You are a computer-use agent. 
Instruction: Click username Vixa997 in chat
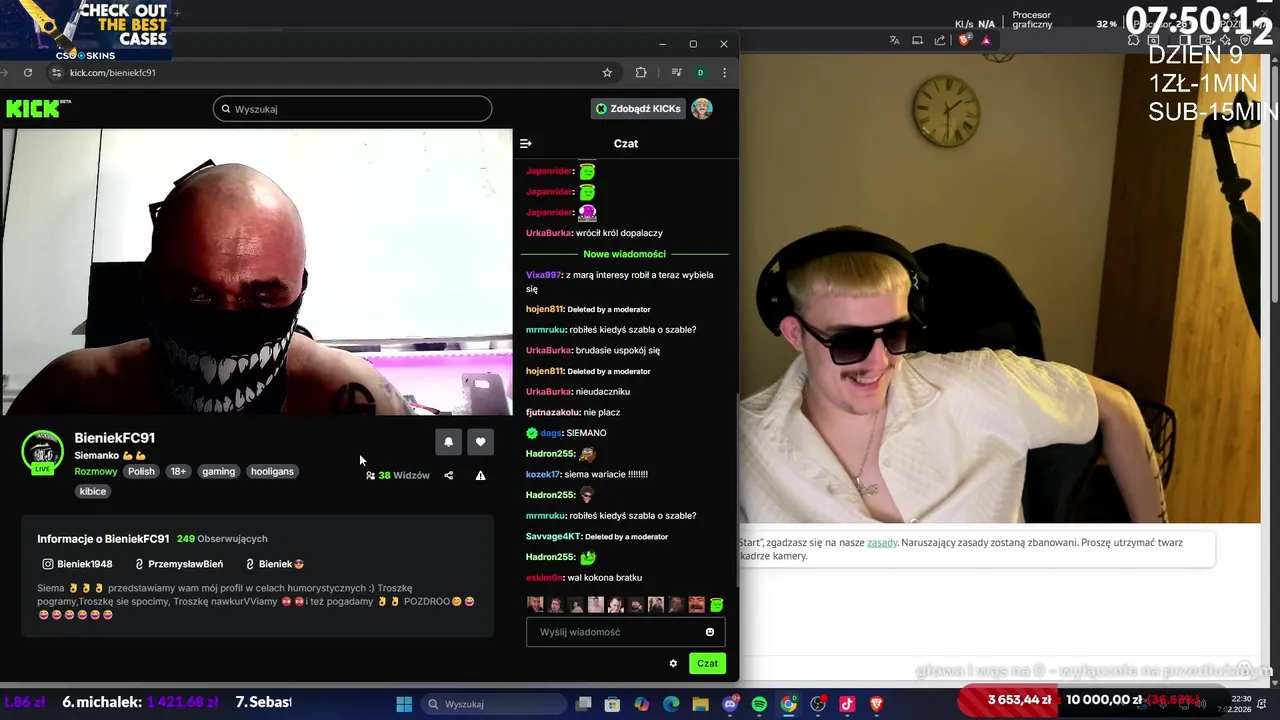[544, 275]
